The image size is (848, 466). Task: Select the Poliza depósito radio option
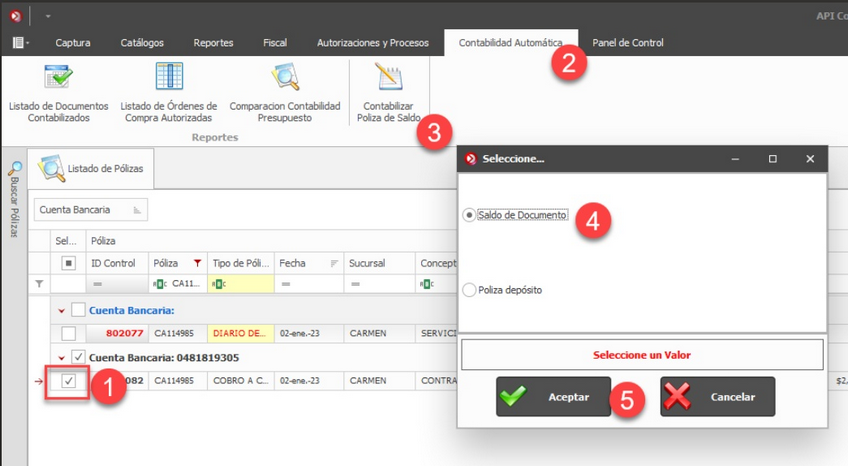[469, 290]
